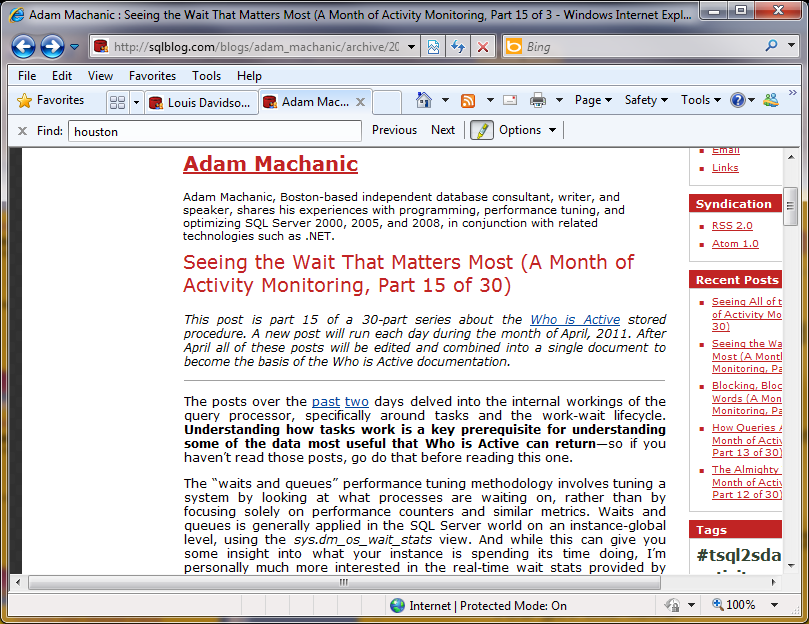This screenshot has width=809, height=624.
Task: Stop loading with the red X icon
Action: tap(483, 47)
